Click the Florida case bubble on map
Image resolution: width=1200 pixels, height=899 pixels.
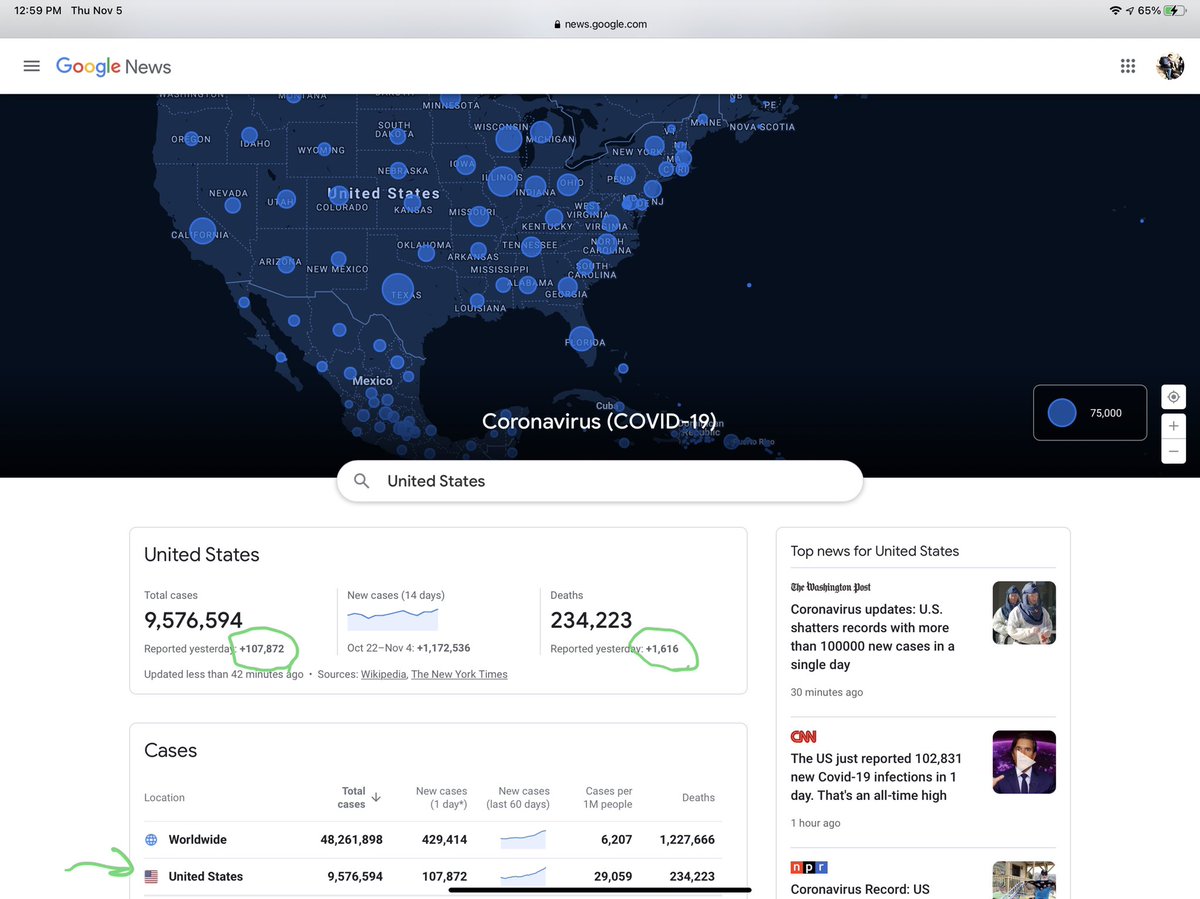582,341
